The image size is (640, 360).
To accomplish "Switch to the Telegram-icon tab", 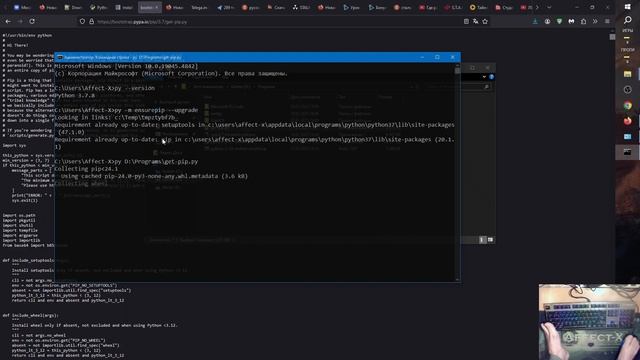I will (x=226, y=7).
